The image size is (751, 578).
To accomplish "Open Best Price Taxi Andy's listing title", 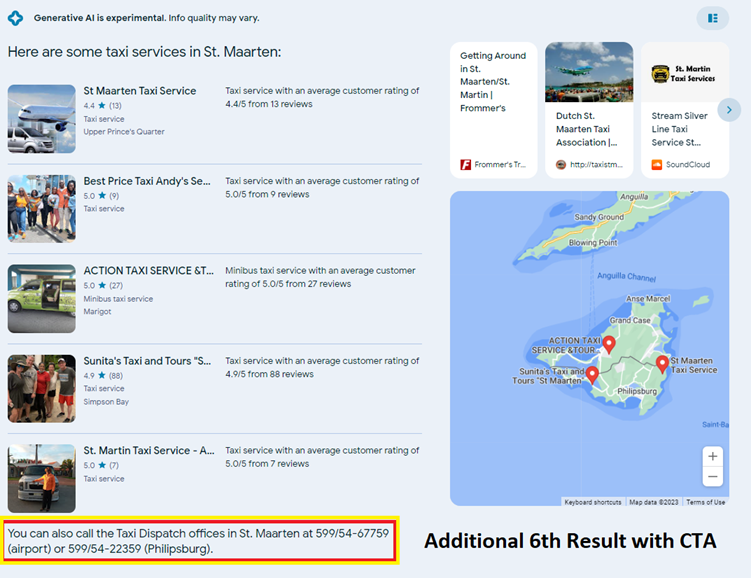I will coord(147,181).
